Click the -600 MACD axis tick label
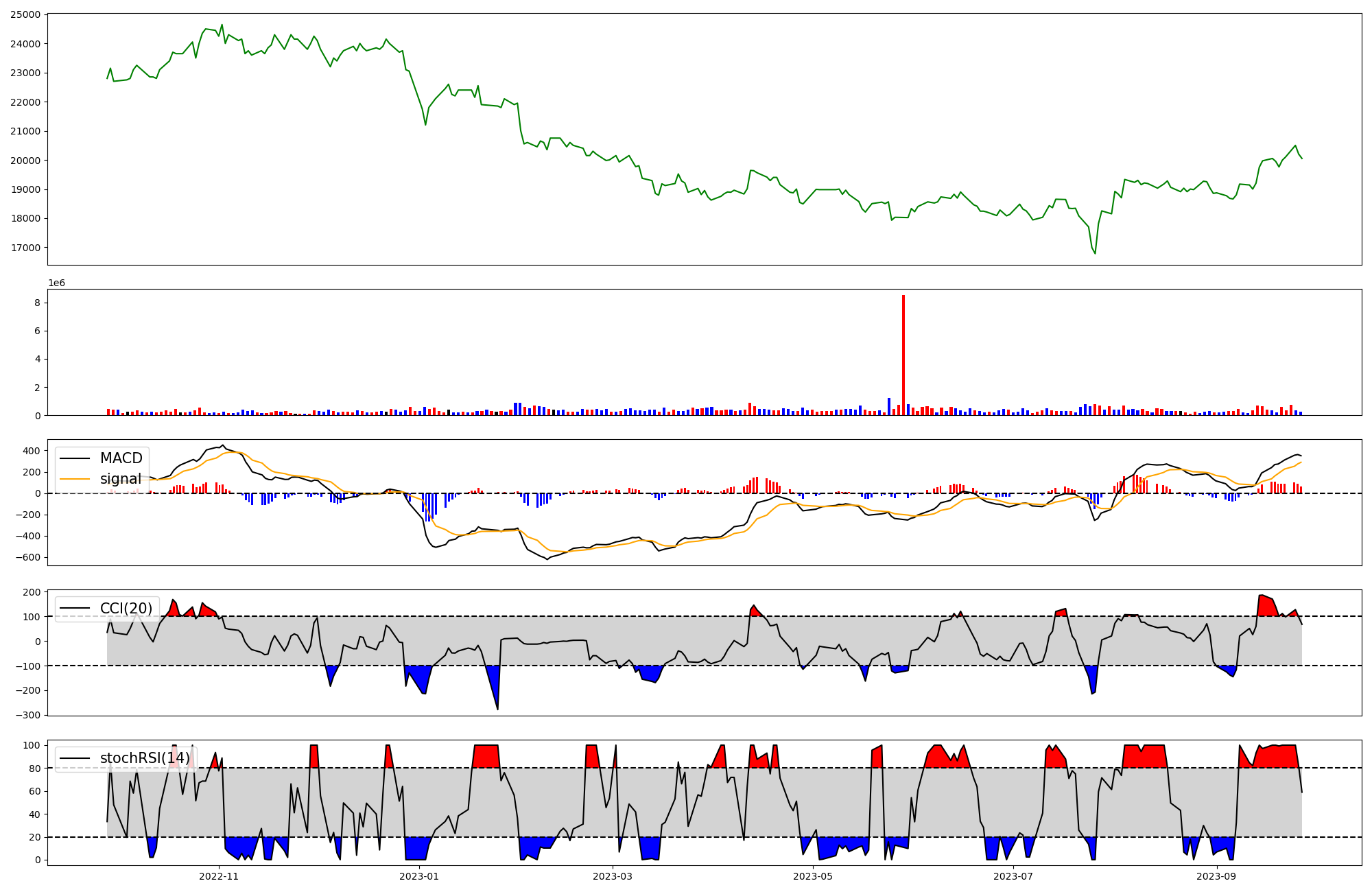This screenshot has height=892, width=1372. pyautogui.click(x=28, y=557)
